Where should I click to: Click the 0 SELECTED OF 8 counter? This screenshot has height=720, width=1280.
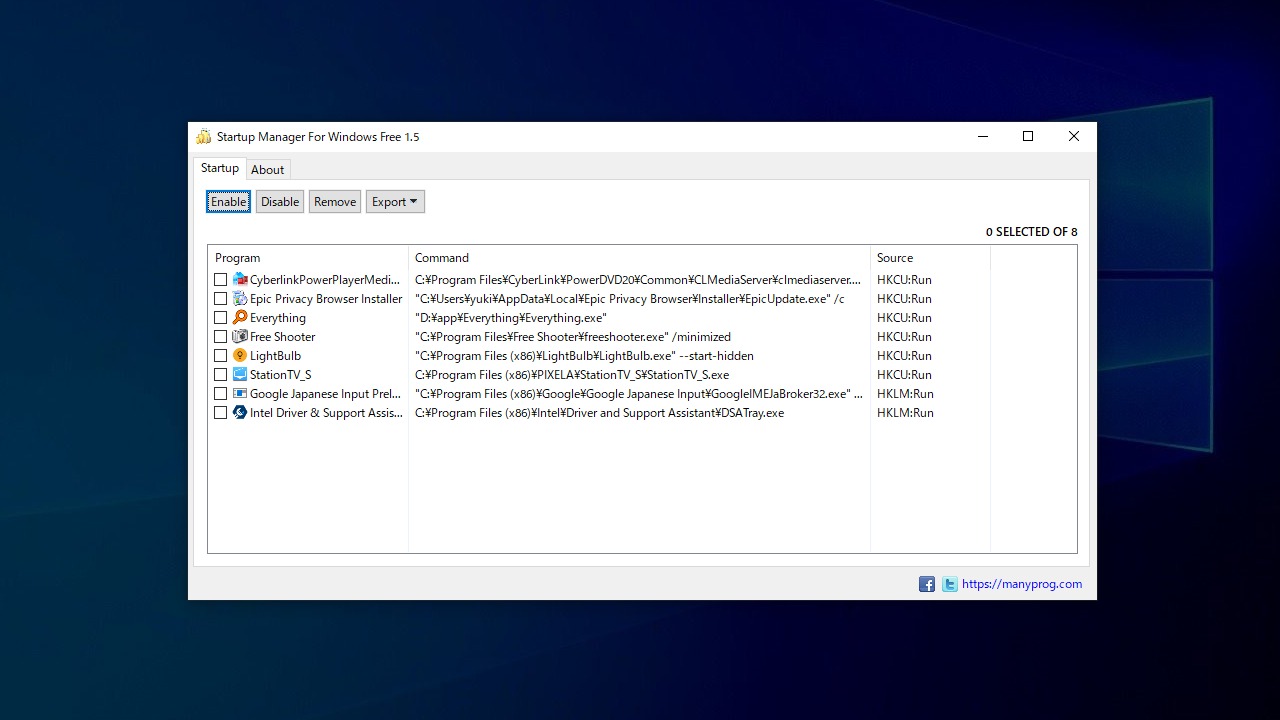click(1031, 232)
